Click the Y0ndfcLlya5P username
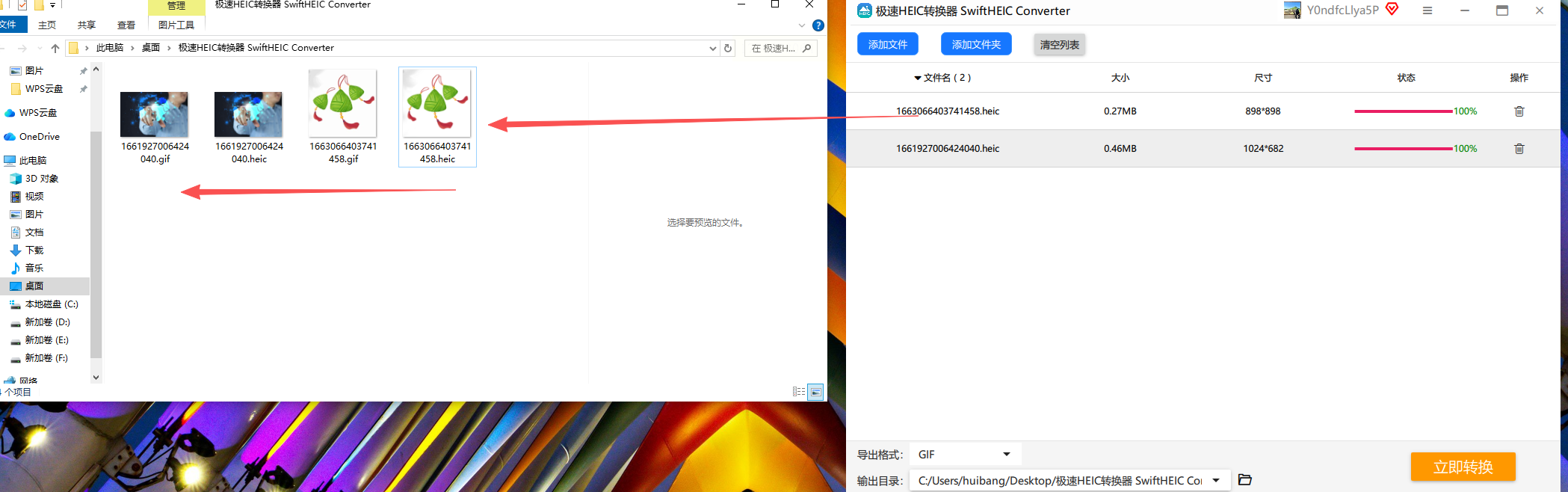 (x=1342, y=10)
